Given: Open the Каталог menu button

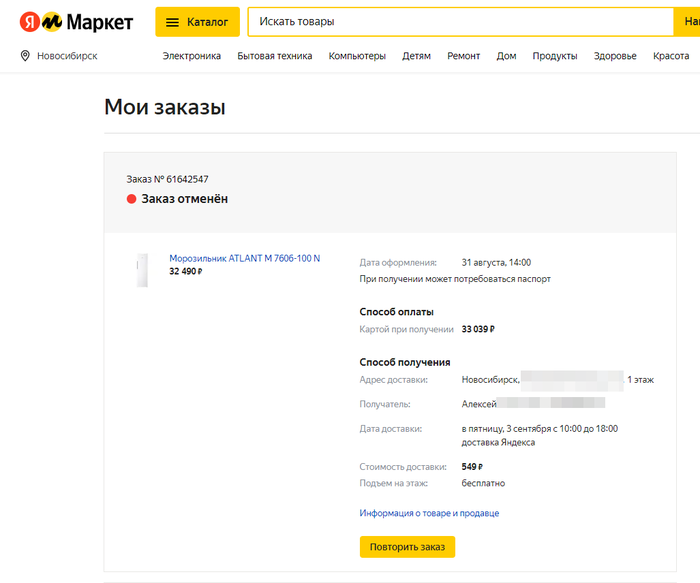Looking at the screenshot, I should 197,22.
